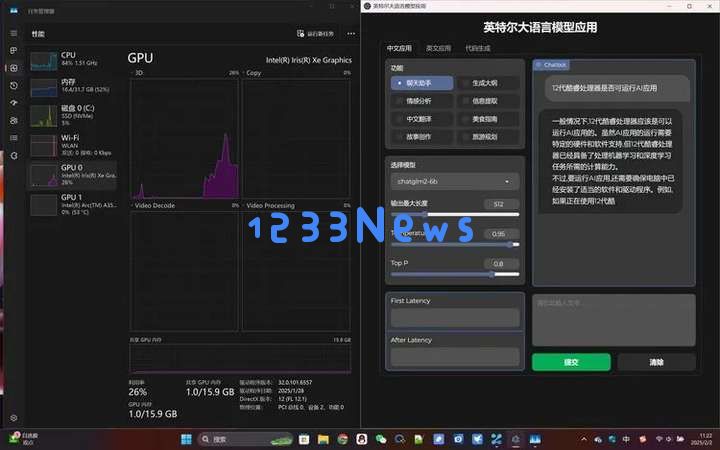Open the chatglm2-6b model dropdown
The width and height of the screenshot is (720, 450).
455,181
